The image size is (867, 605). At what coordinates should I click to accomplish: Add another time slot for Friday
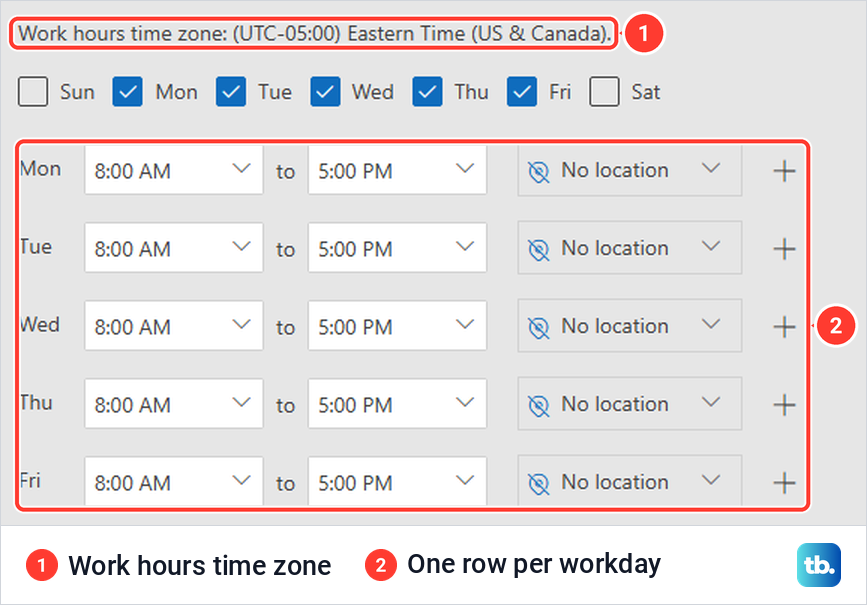pyautogui.click(x=784, y=483)
